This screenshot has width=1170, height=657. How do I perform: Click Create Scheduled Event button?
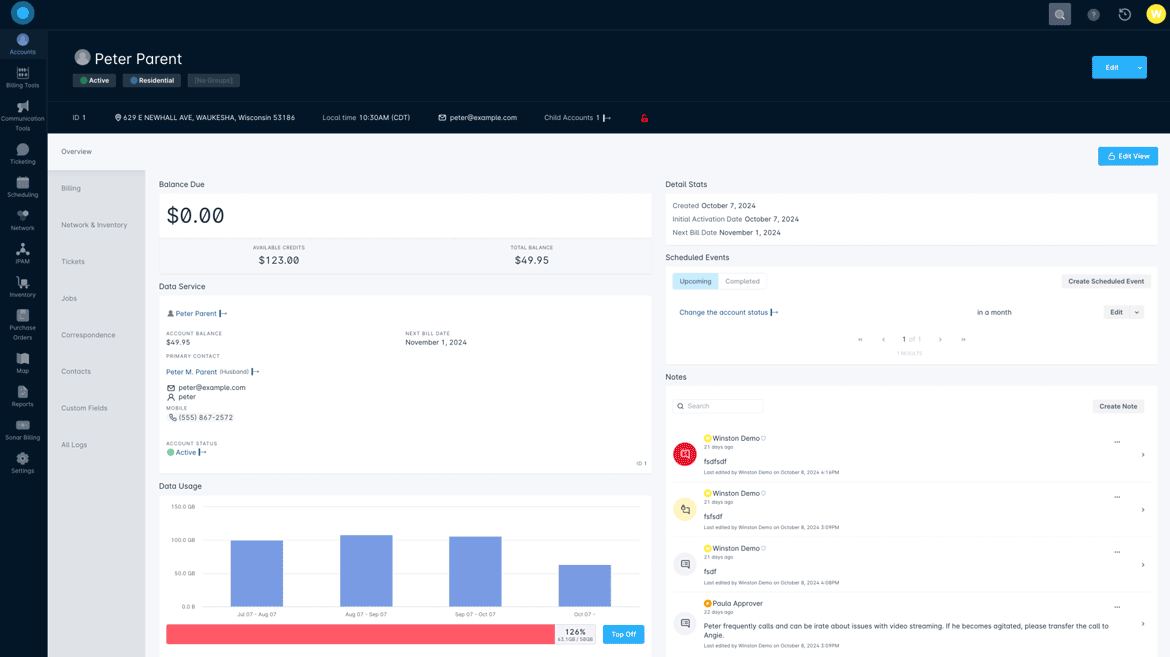1105,281
